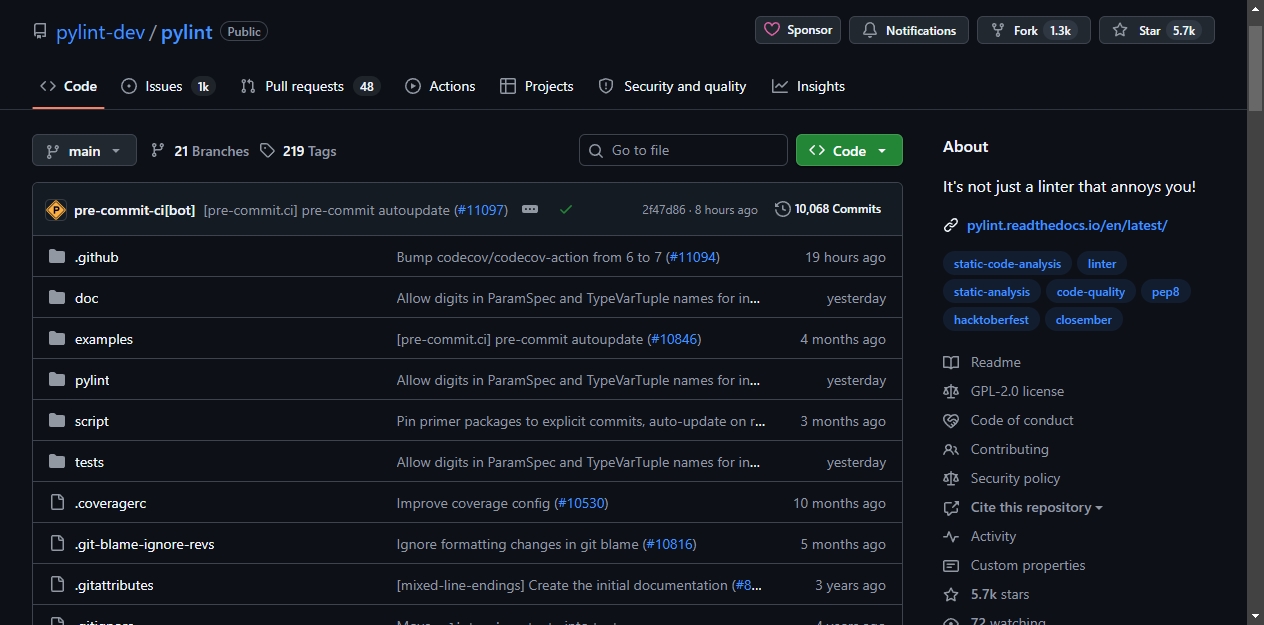Click the .gitattributes file icon
Image resolution: width=1264 pixels, height=625 pixels.
point(57,585)
